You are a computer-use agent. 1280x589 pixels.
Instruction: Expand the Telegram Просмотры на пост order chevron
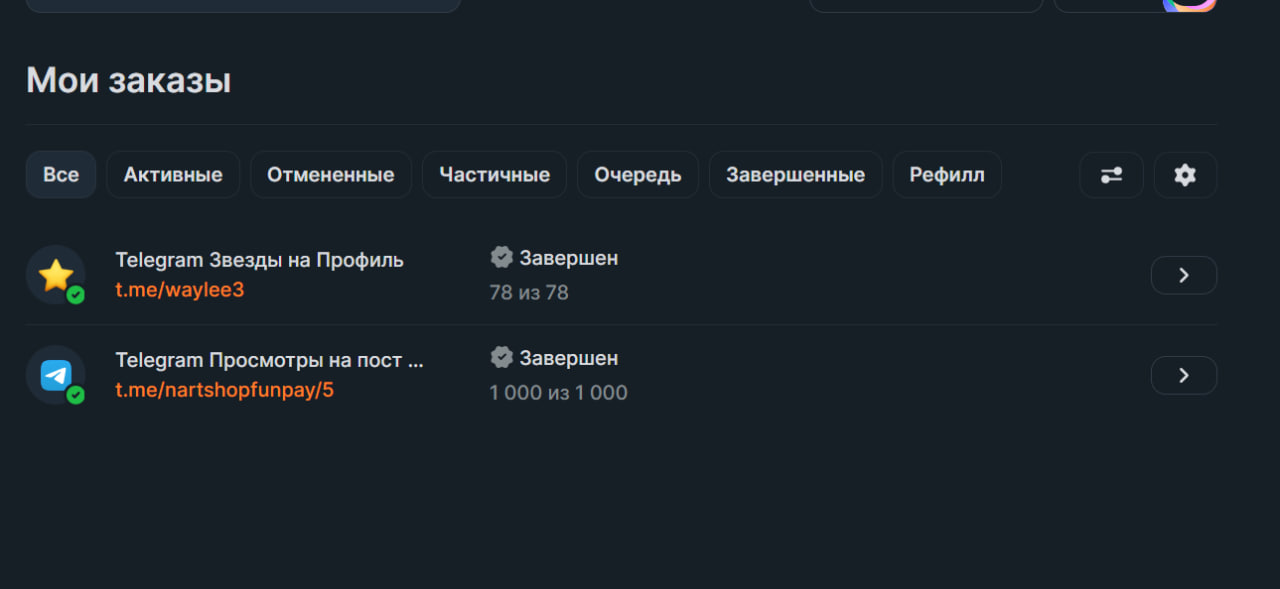[1184, 375]
